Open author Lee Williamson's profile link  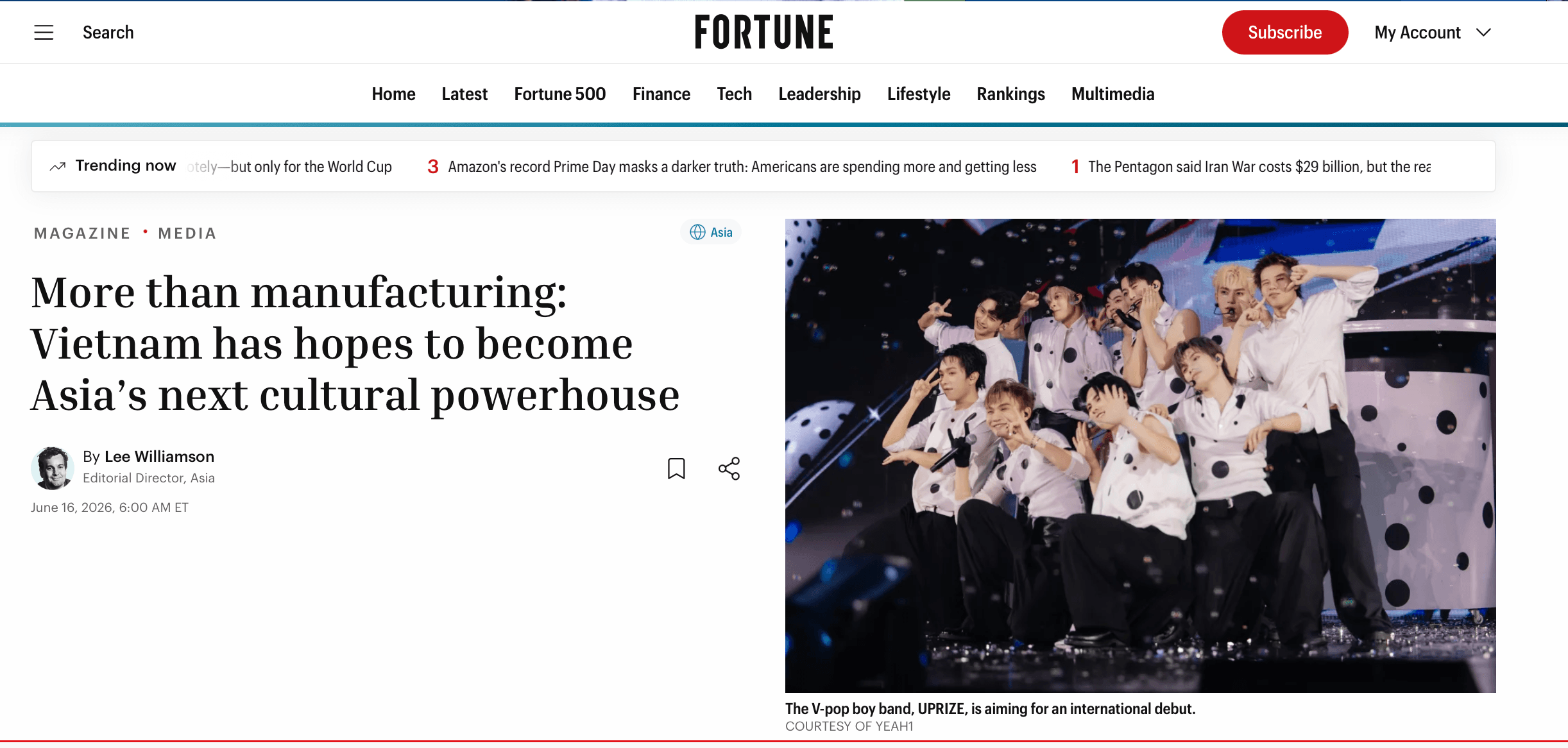(159, 456)
